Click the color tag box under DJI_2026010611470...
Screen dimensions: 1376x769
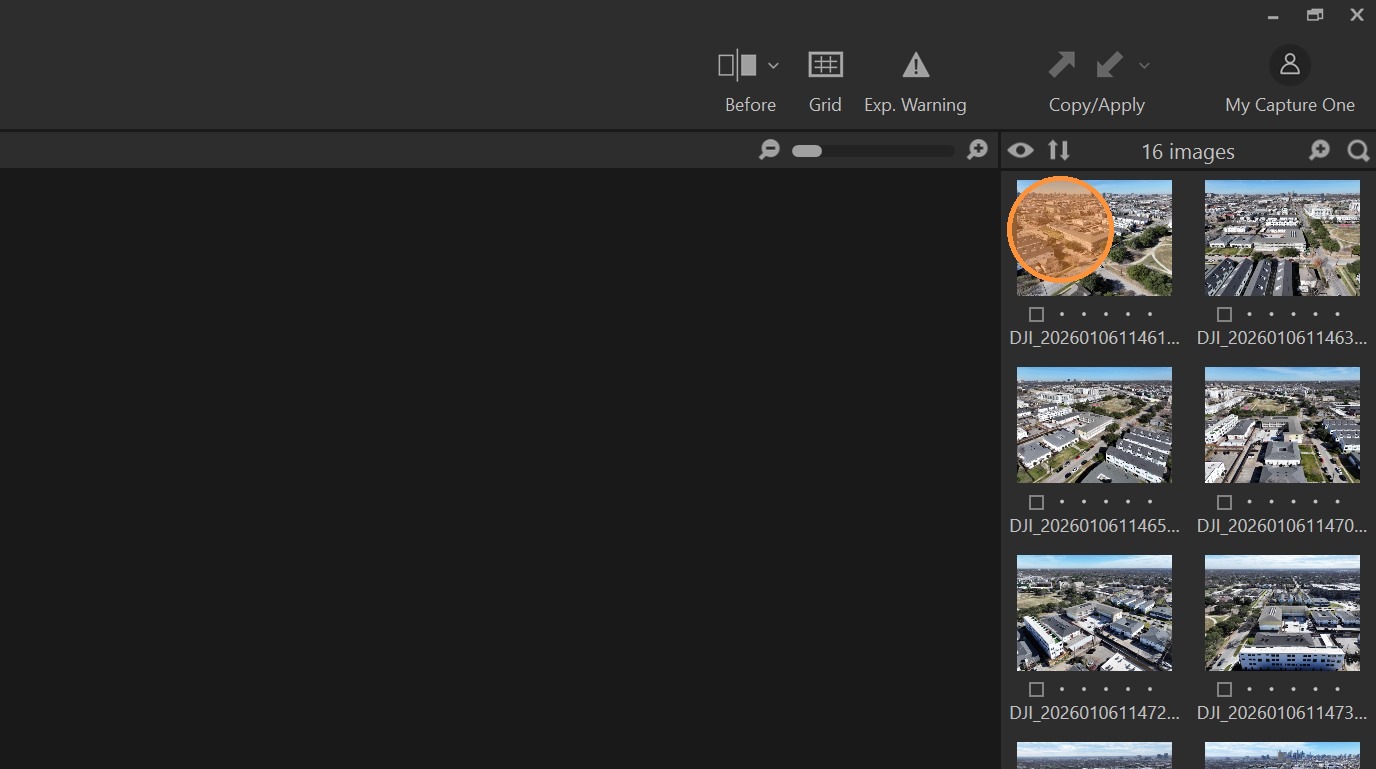[x=1224, y=502]
